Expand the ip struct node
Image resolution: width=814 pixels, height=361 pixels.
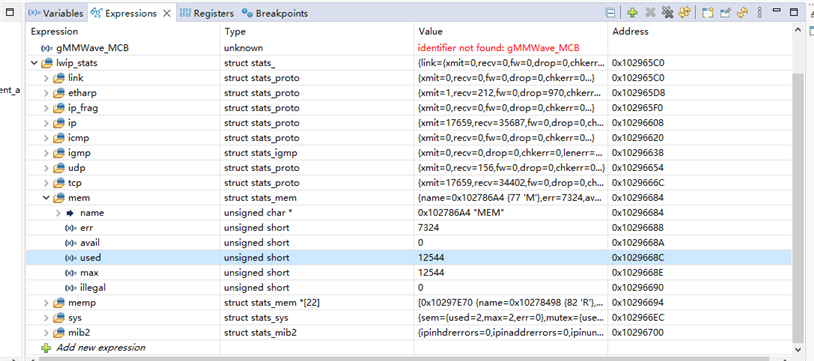pyautogui.click(x=46, y=123)
